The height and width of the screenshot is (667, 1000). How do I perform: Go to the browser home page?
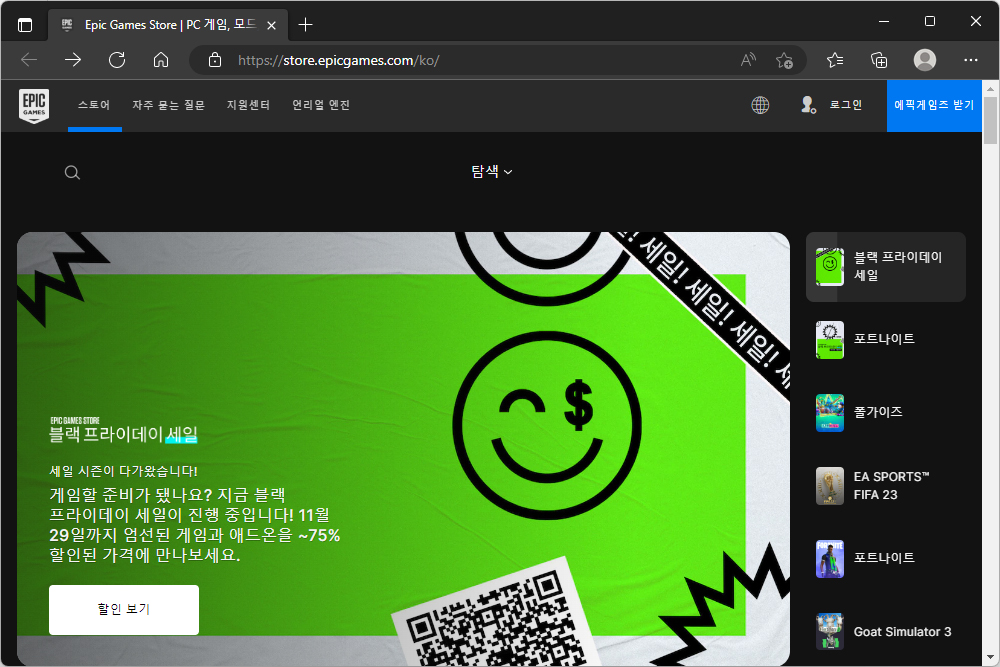[x=161, y=60]
